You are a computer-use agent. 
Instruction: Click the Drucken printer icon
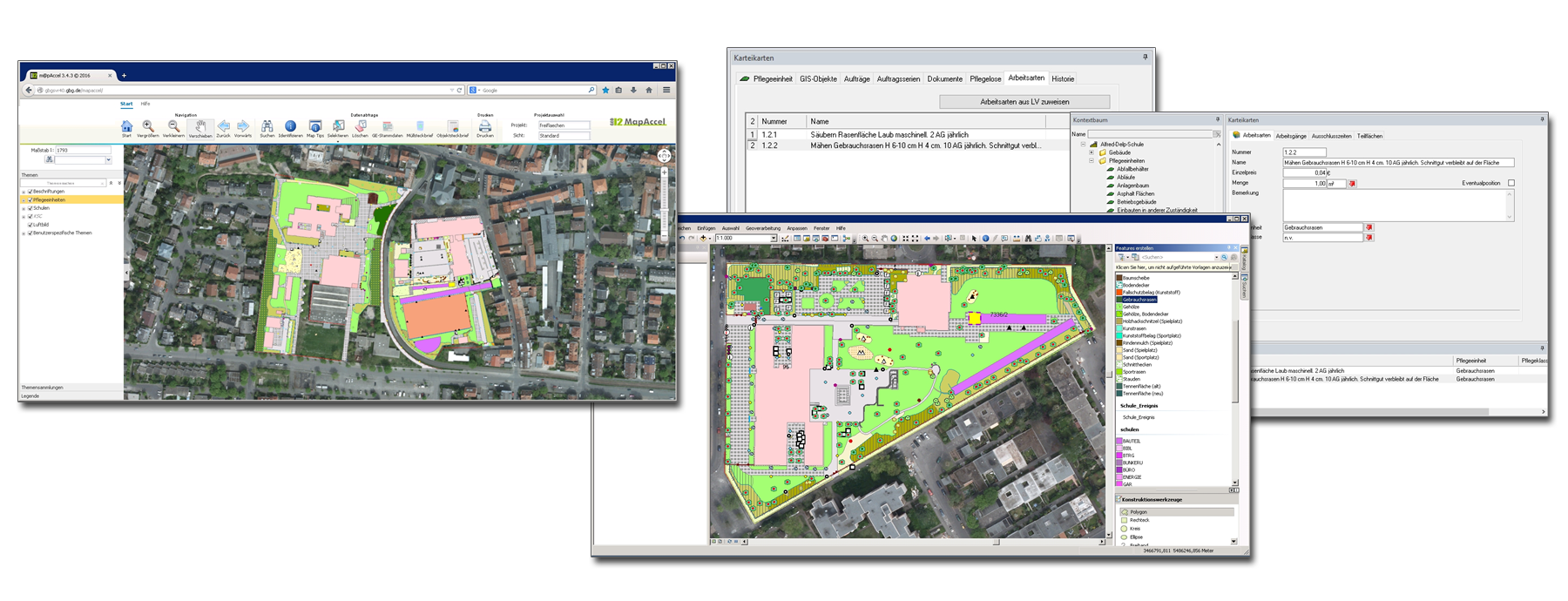coord(485,126)
